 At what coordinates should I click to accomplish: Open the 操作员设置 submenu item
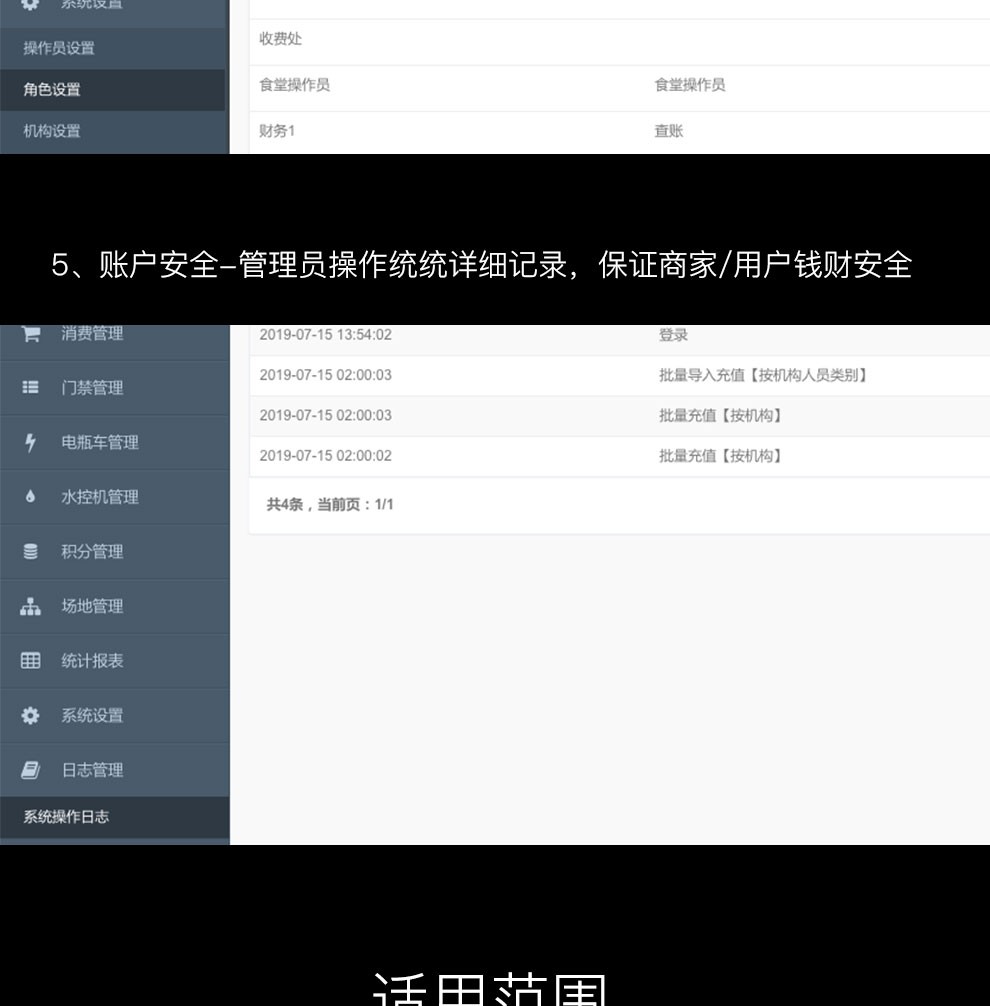pos(59,48)
